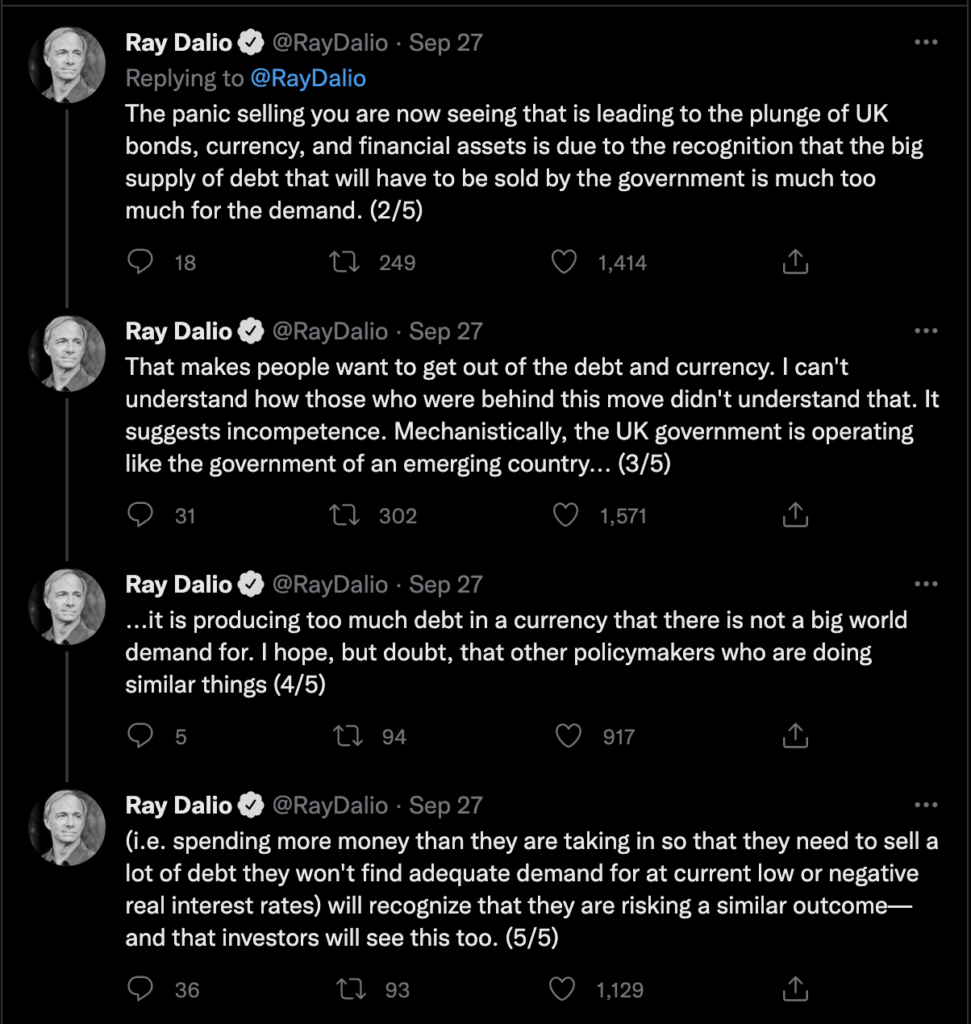The image size is (971, 1024).
Task: Reply to the tweet with 31 comments
Action: [x=140, y=515]
